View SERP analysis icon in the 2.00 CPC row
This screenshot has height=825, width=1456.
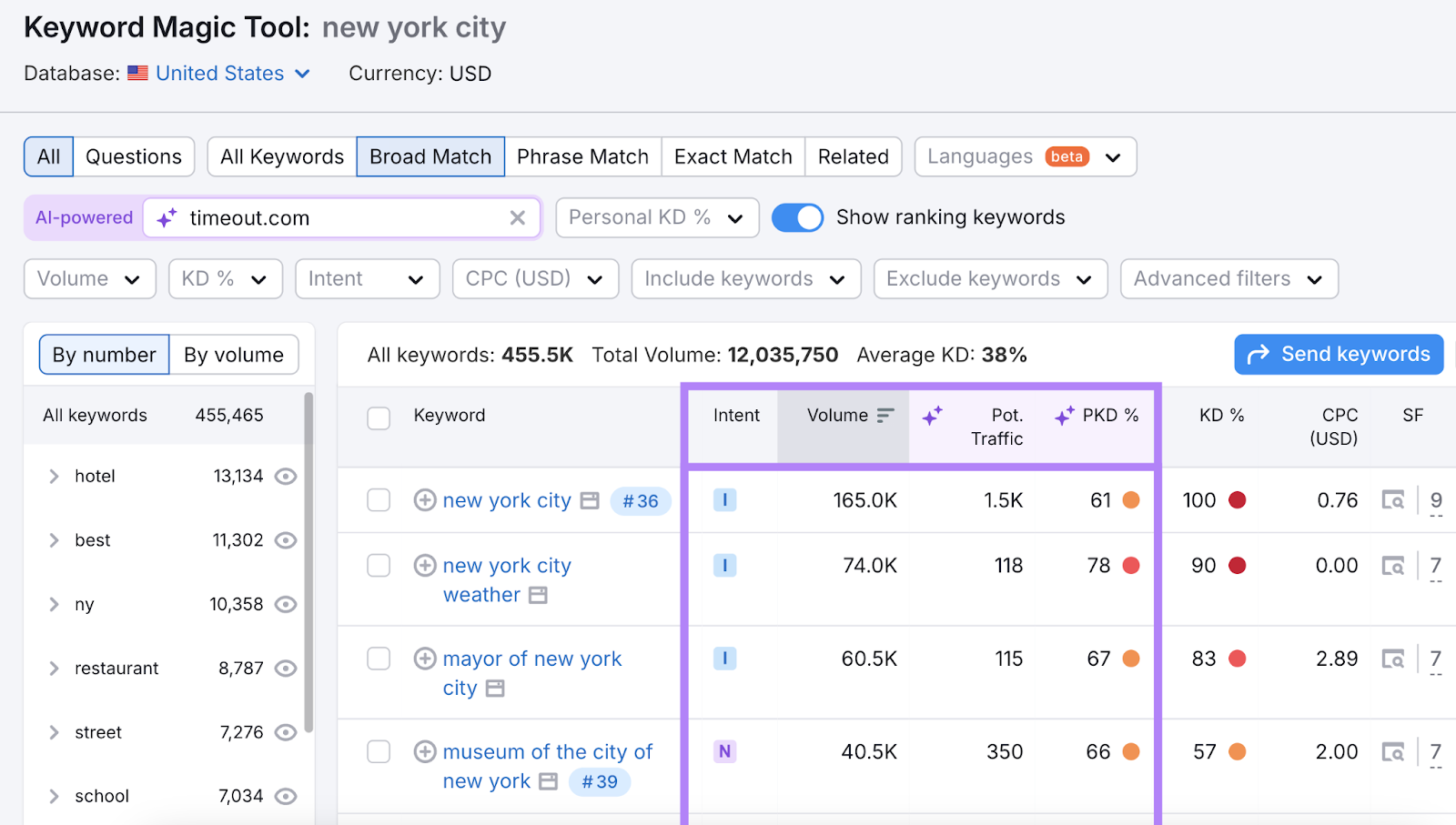(x=1393, y=751)
